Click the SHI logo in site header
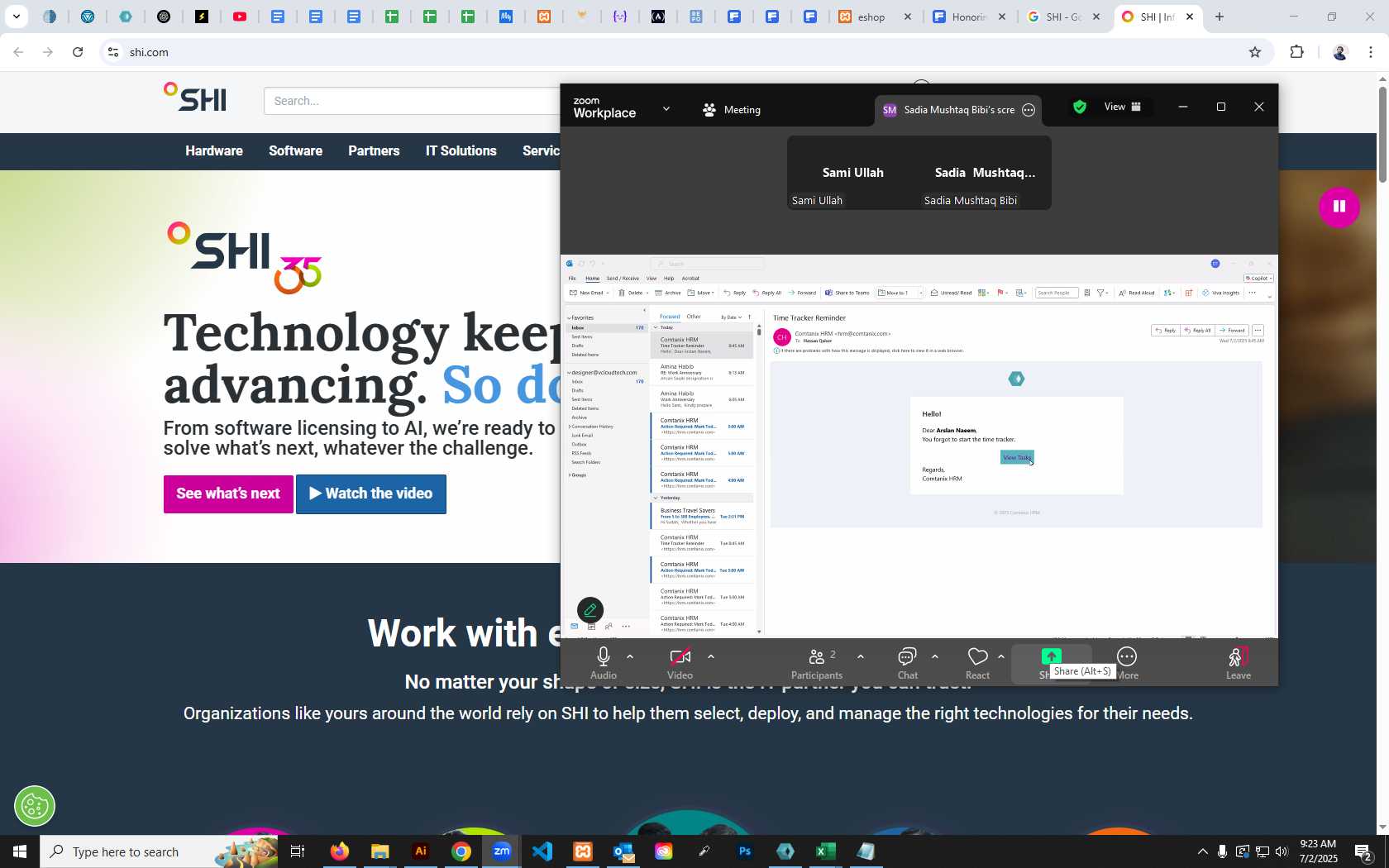Screen dimensions: 1389x868 [195, 98]
